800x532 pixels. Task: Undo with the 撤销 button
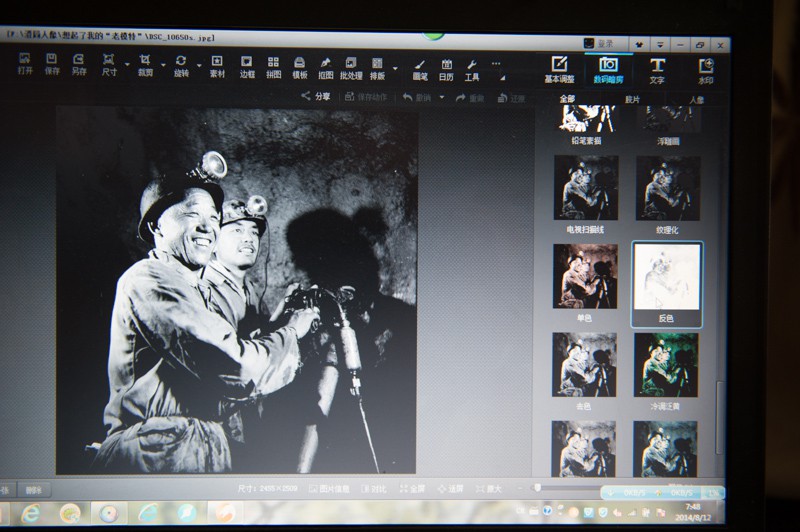tap(417, 97)
